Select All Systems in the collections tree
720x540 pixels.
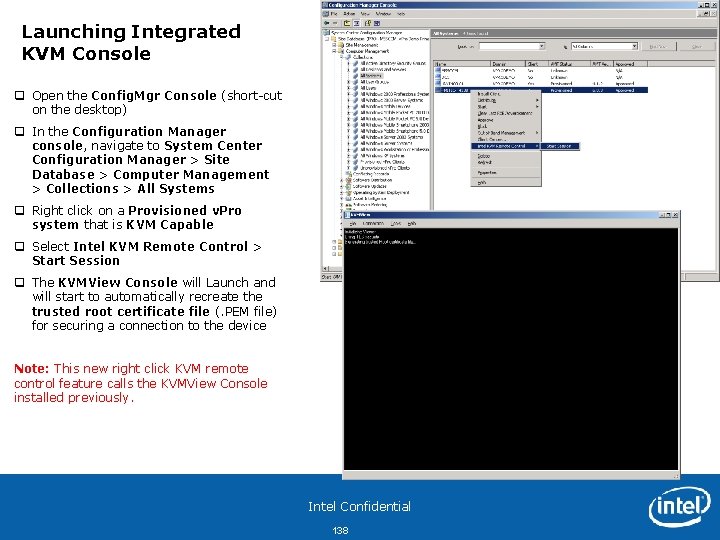[x=371, y=76]
